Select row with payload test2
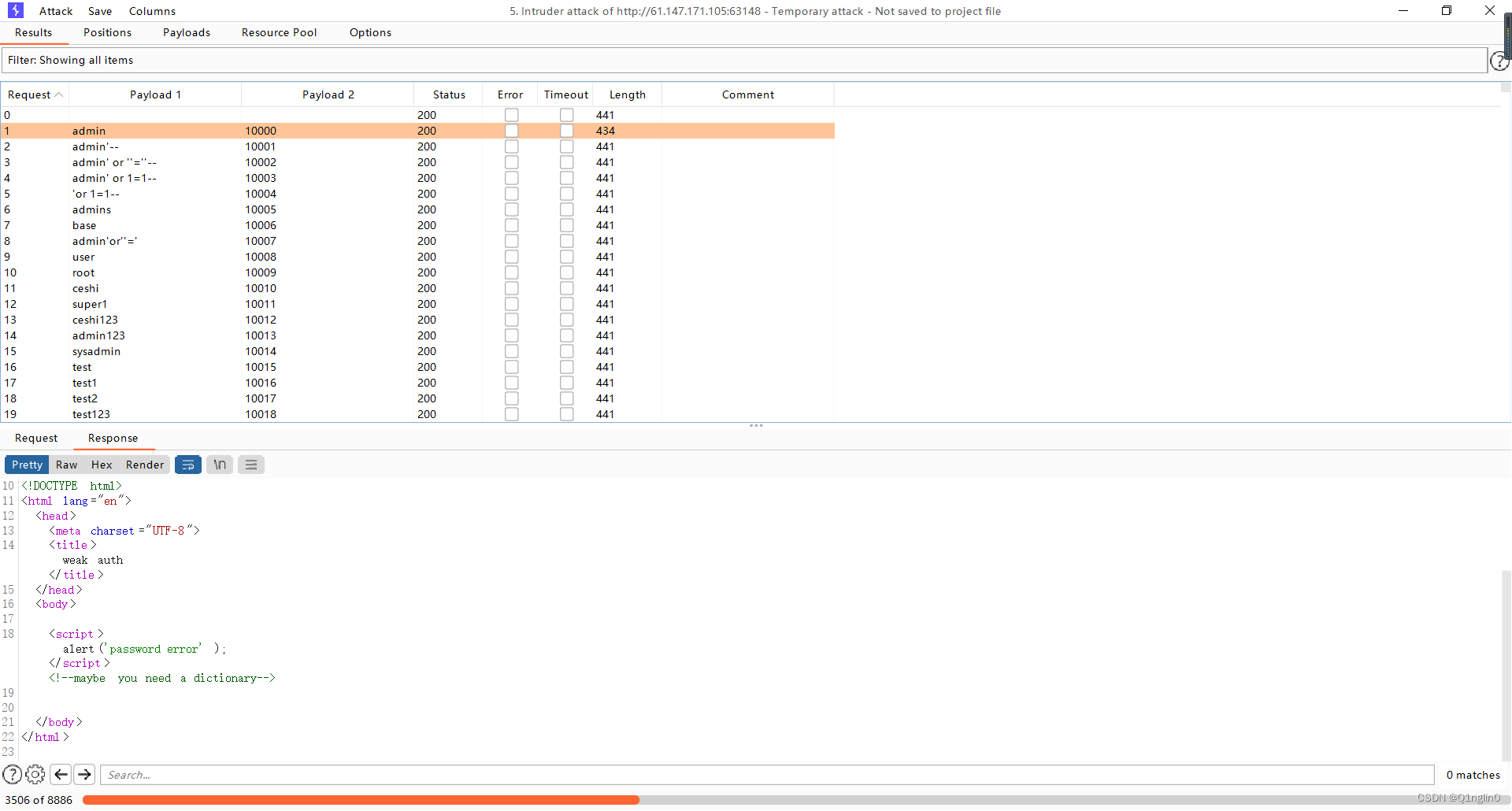The height and width of the screenshot is (811, 1512). 417,398
